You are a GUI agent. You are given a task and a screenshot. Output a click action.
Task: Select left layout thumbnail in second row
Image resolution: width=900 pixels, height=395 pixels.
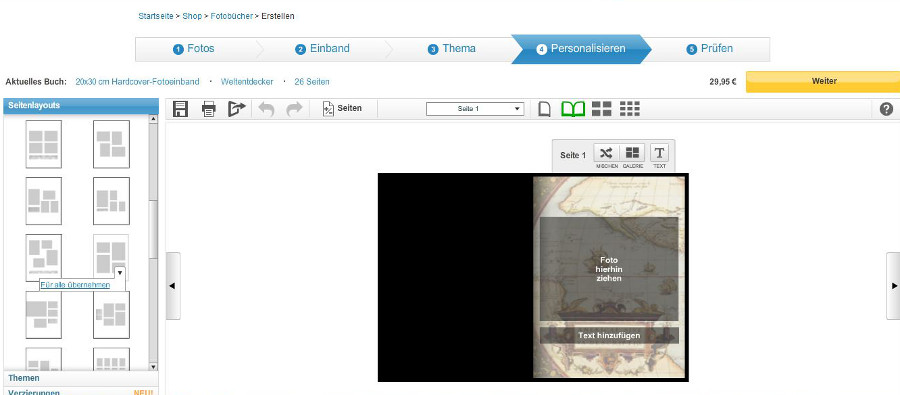[44, 201]
